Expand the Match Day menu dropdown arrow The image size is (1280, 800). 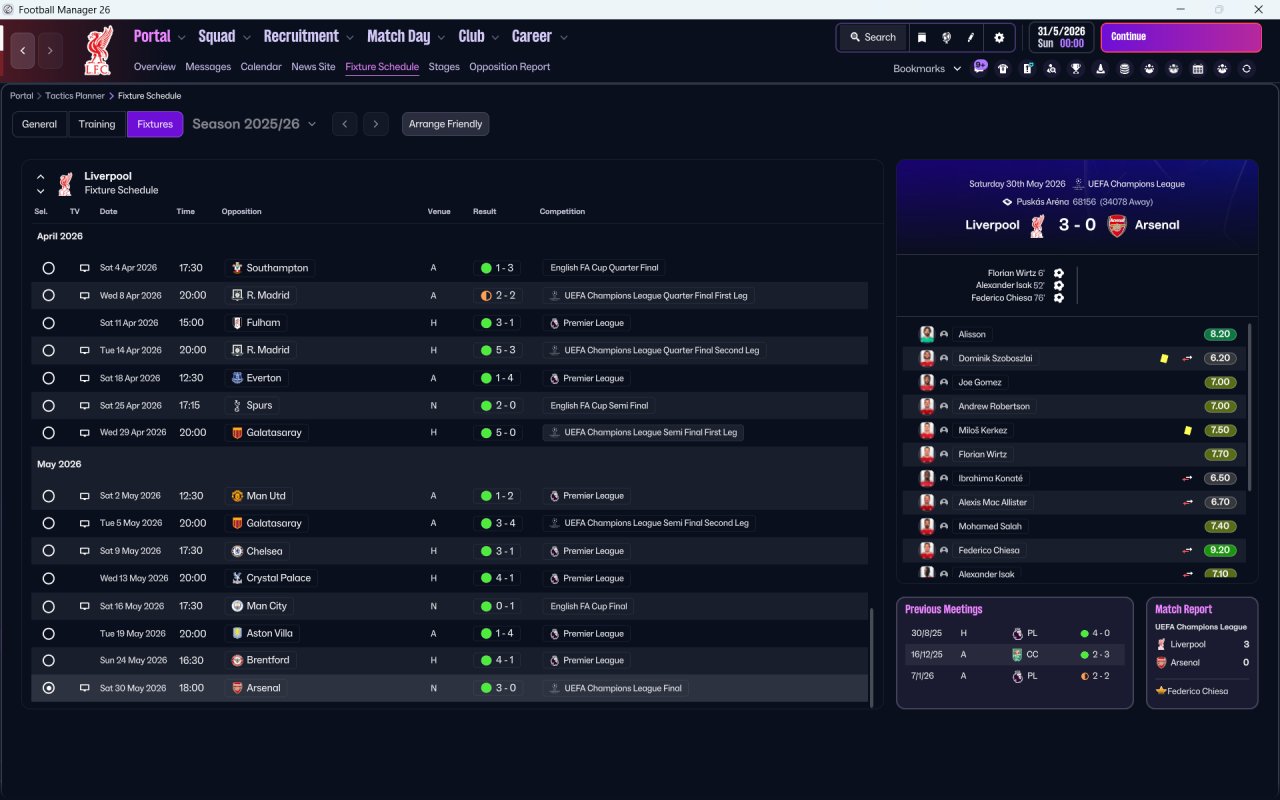click(441, 38)
